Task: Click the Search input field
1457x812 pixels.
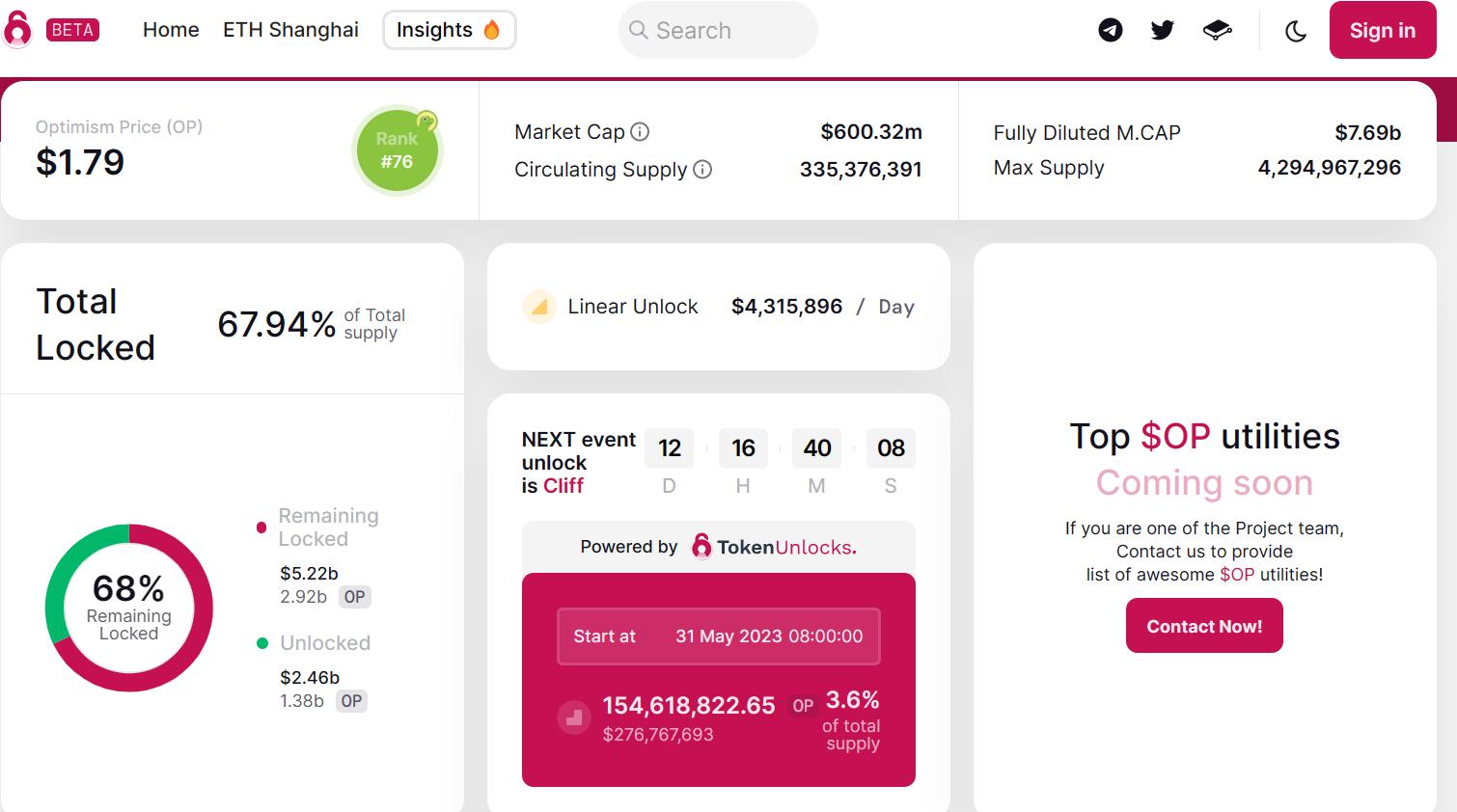Action: 718,30
